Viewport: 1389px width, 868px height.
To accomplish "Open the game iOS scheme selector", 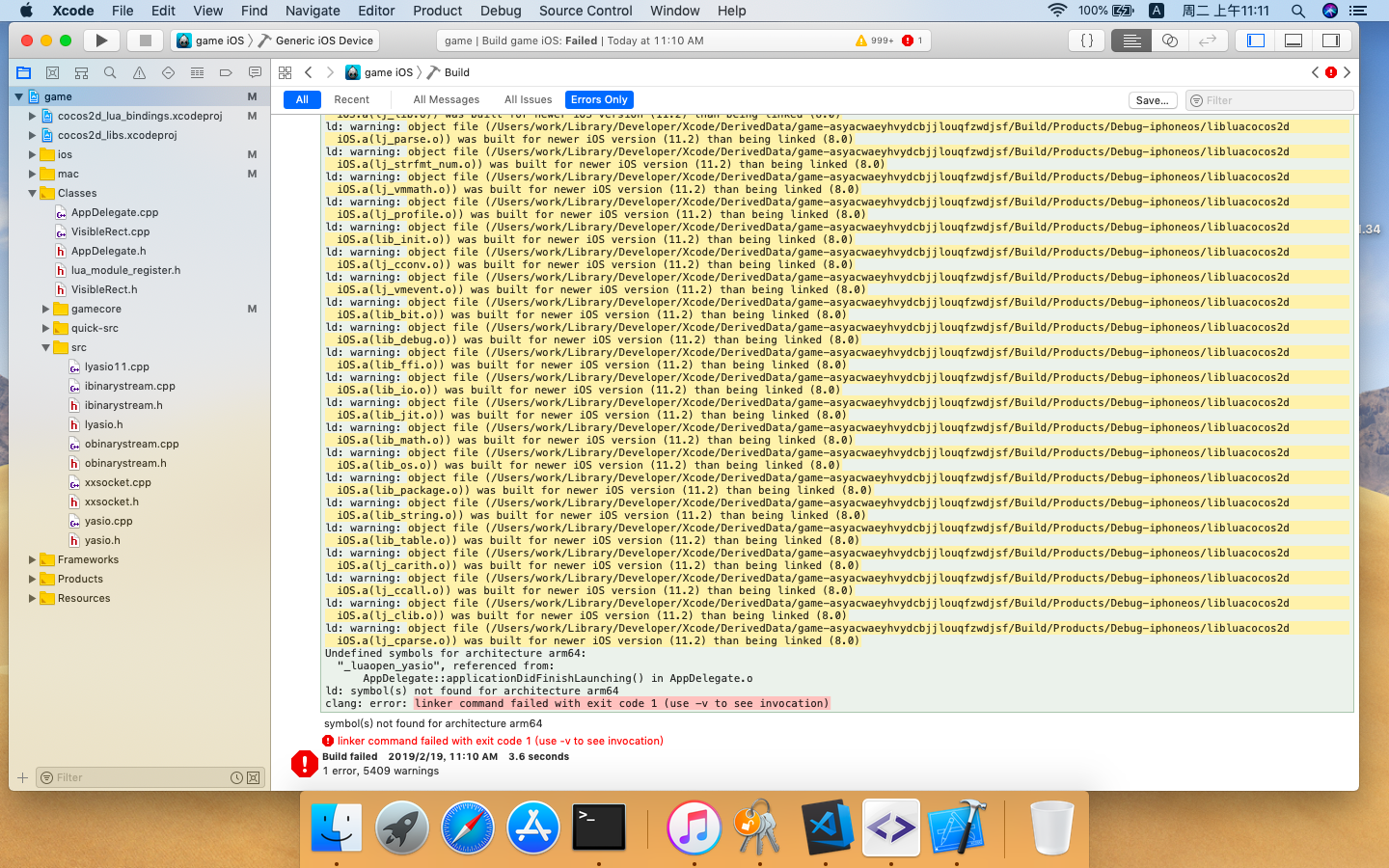I will coord(211,41).
